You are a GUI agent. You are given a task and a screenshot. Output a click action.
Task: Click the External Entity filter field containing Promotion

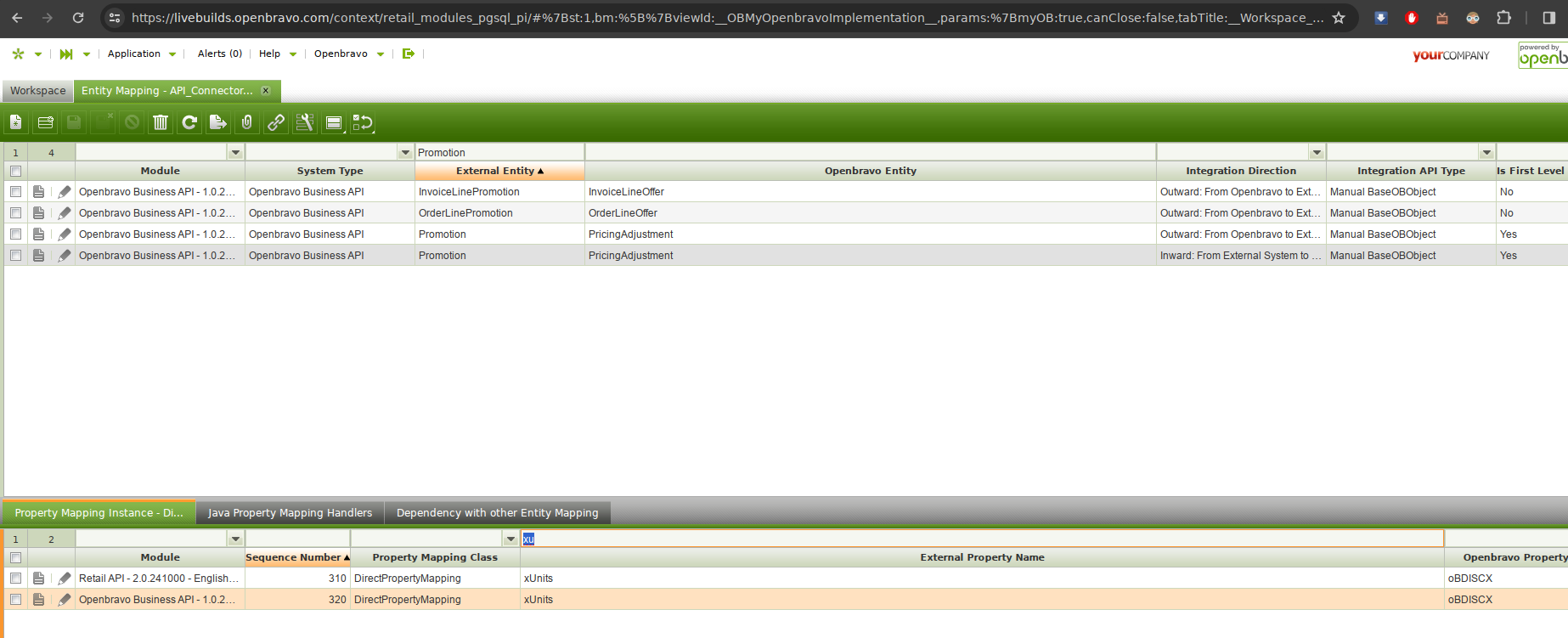pos(499,153)
